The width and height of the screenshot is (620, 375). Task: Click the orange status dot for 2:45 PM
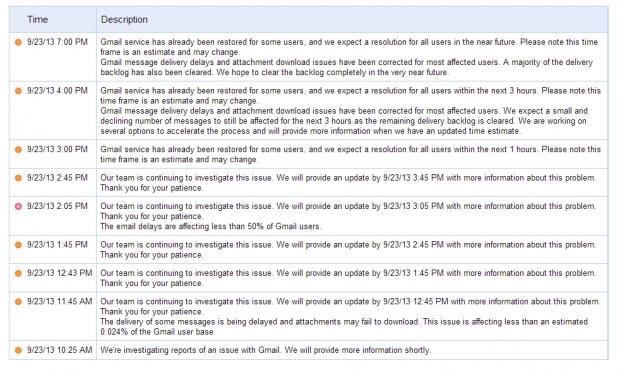18,178
